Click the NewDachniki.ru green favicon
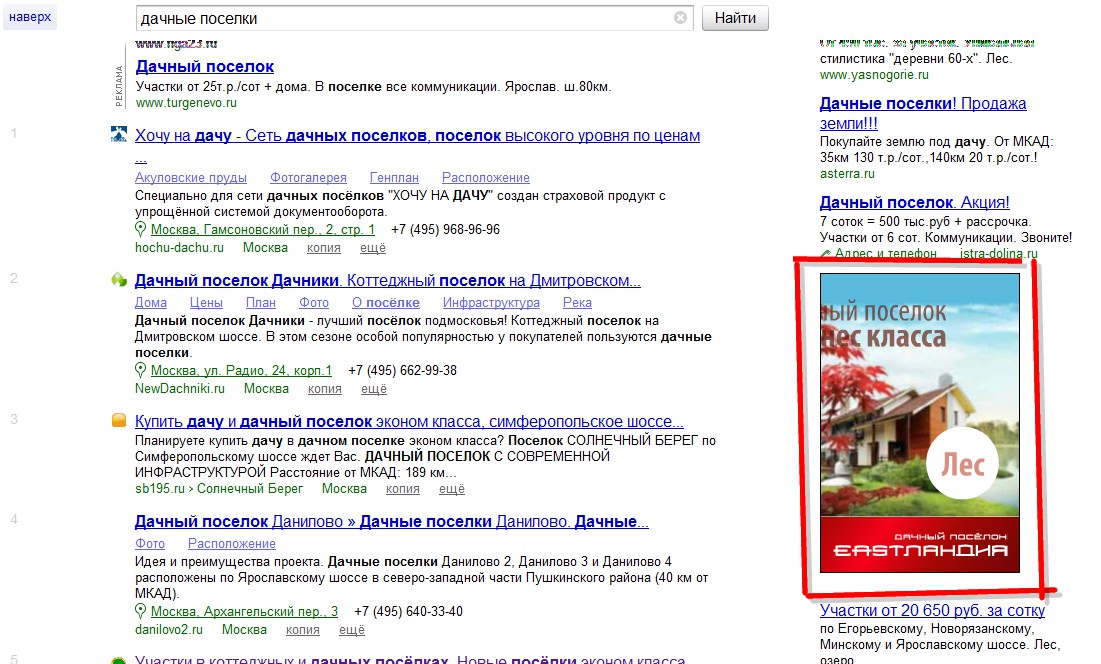 (x=119, y=279)
